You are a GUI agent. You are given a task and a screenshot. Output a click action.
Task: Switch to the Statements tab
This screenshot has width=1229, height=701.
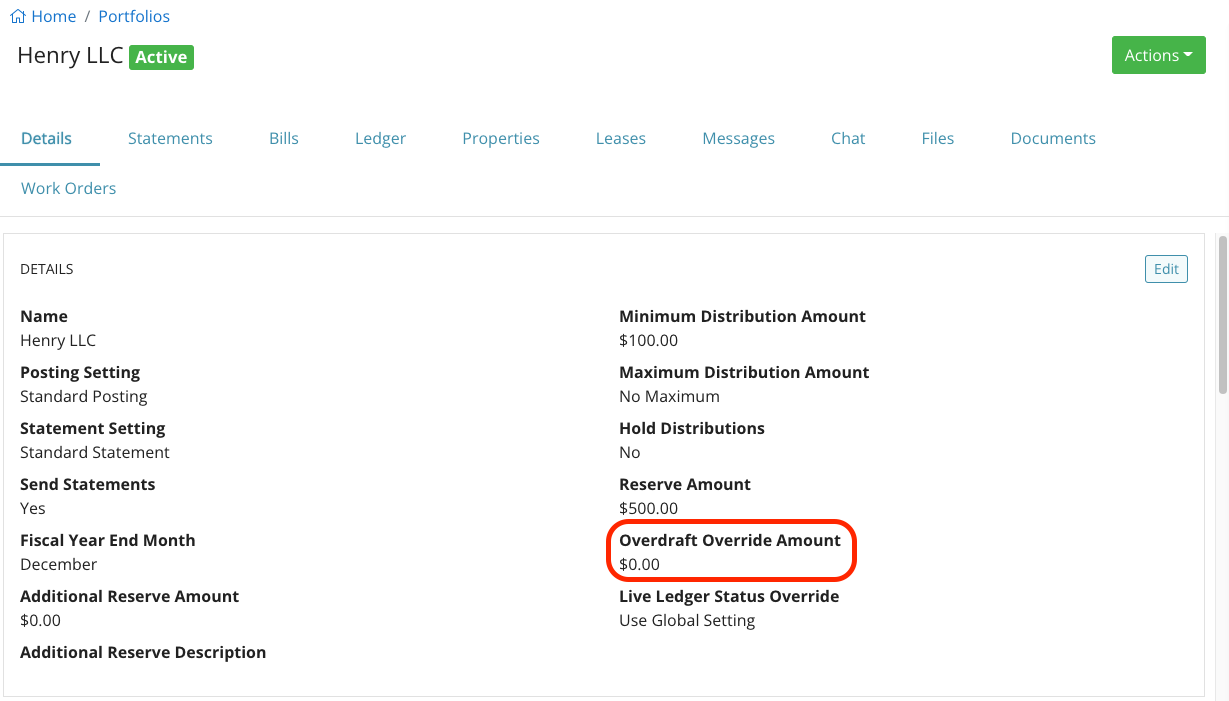tap(170, 138)
